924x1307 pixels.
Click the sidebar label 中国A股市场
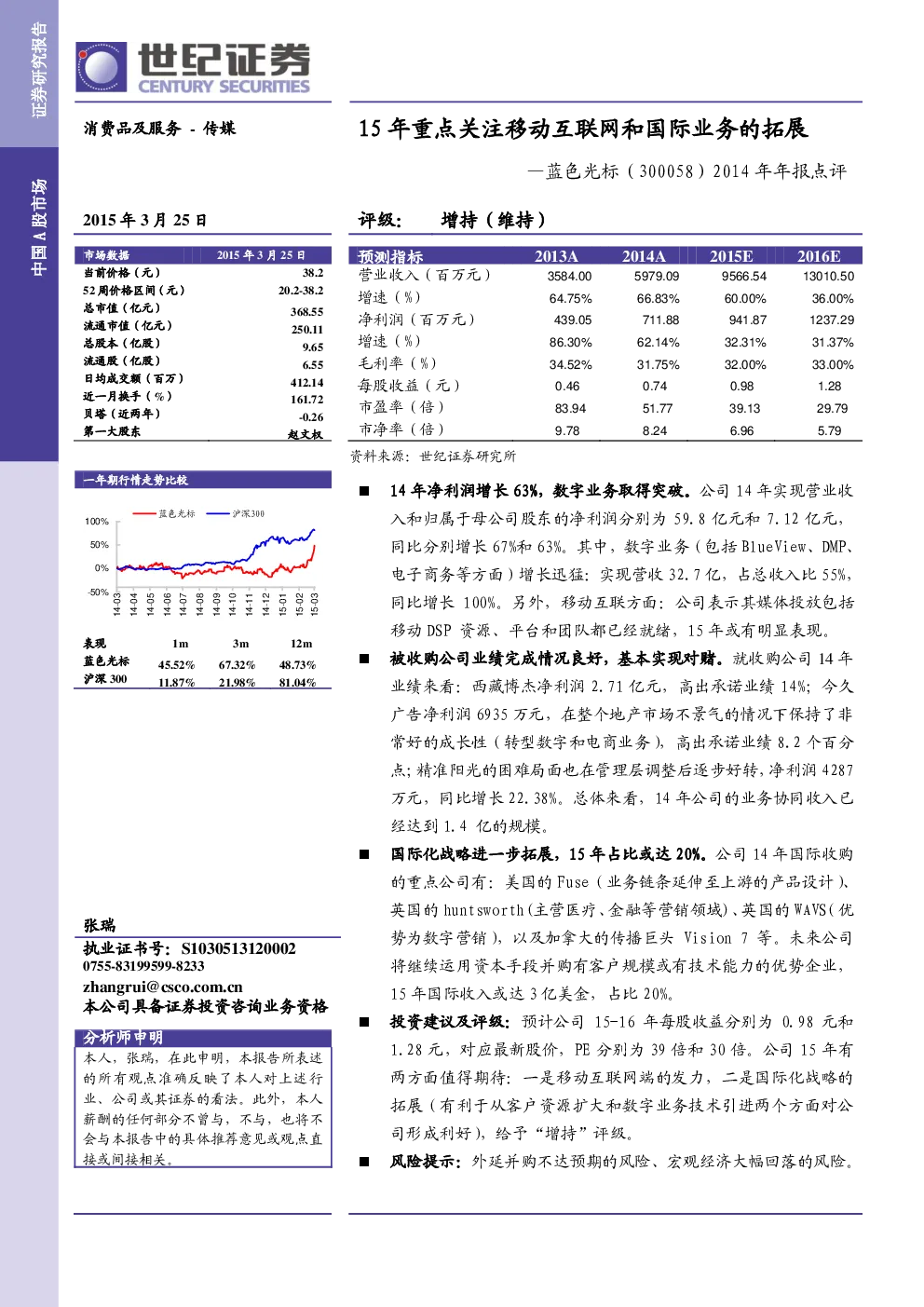38,227
